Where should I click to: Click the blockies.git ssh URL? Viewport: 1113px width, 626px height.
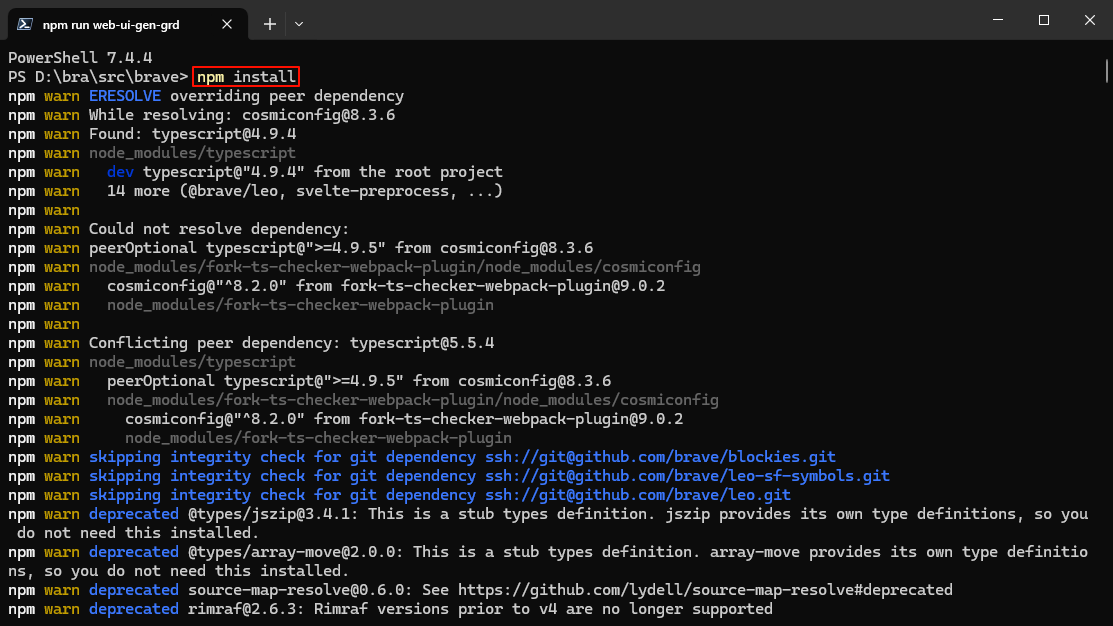coord(660,457)
